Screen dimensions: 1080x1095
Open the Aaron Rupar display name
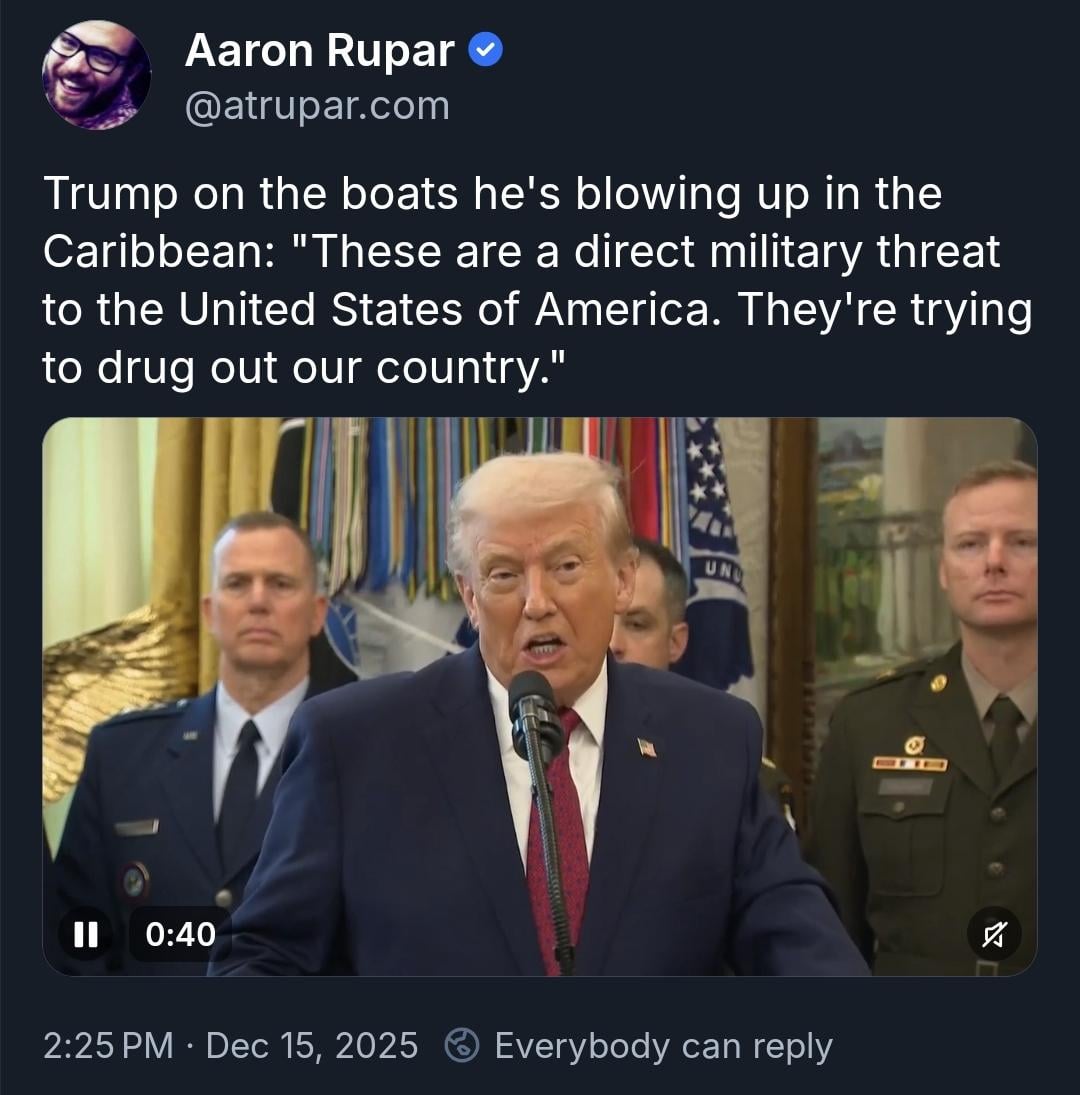(320, 51)
